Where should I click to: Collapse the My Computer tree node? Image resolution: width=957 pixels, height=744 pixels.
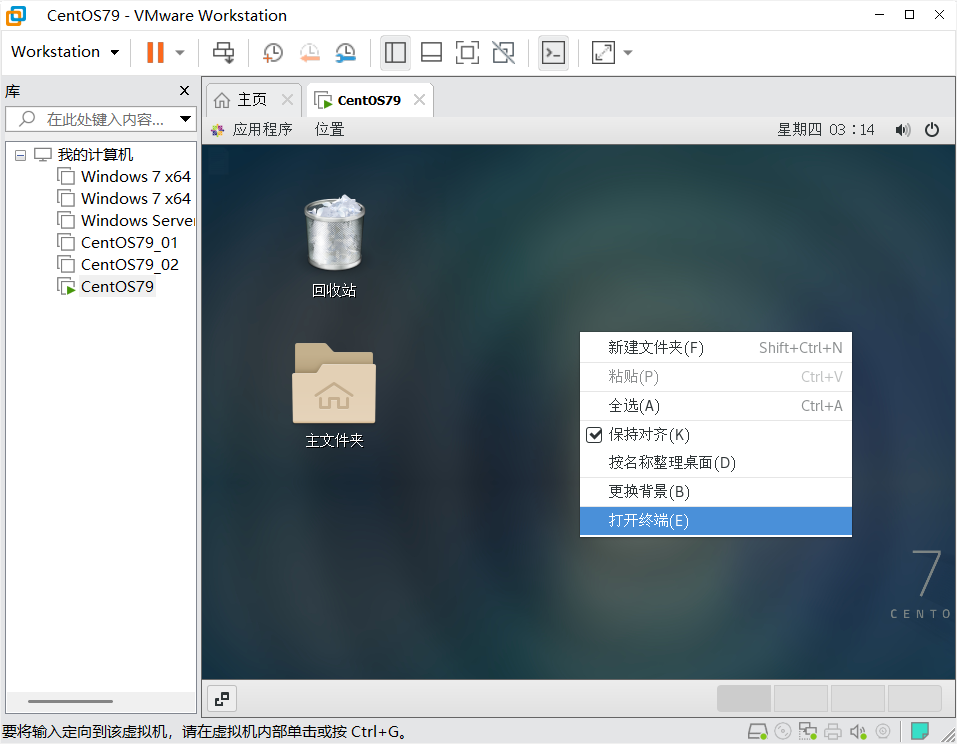(20, 155)
